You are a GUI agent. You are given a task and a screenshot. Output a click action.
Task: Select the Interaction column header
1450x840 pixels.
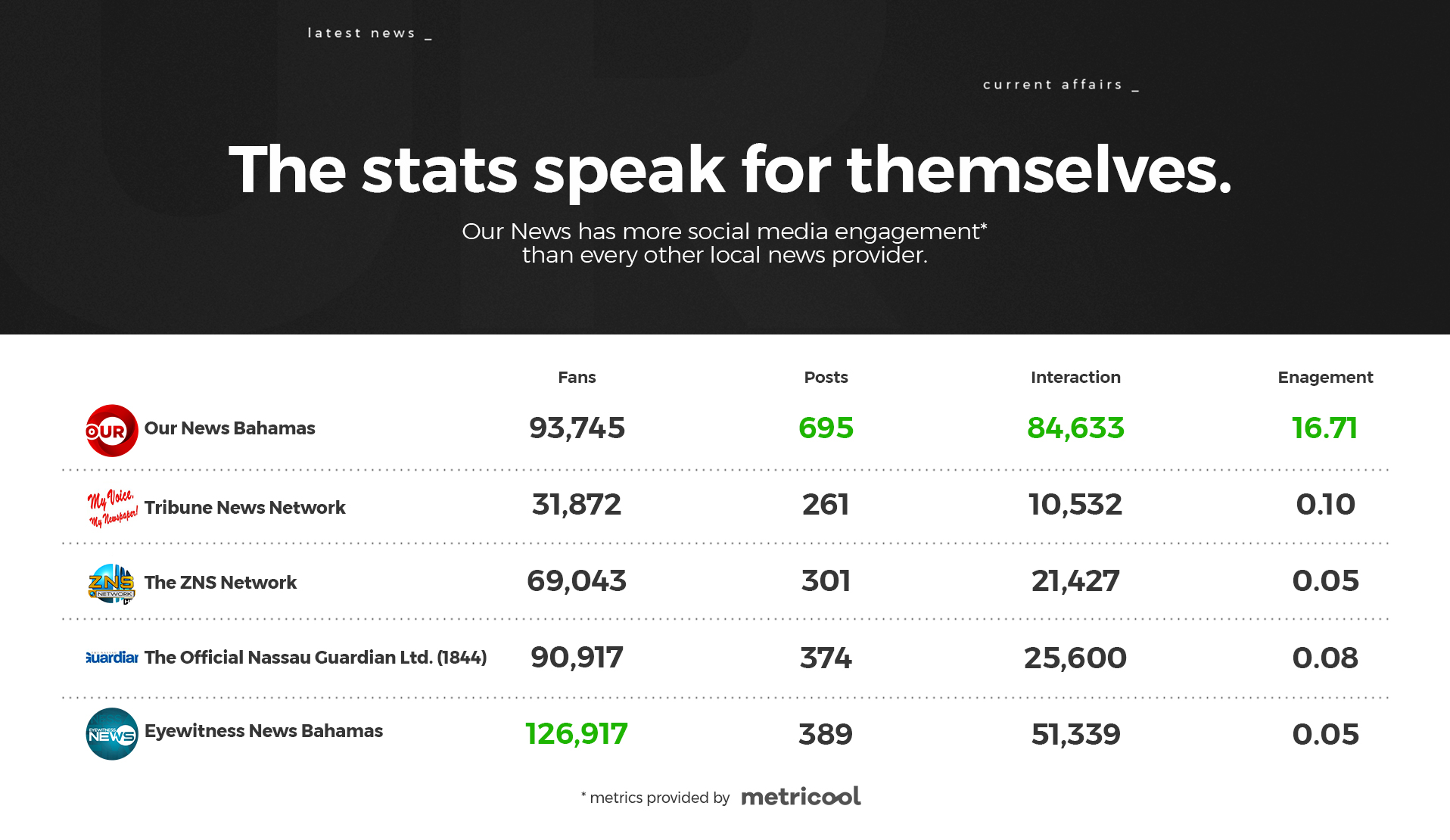pos(1075,378)
